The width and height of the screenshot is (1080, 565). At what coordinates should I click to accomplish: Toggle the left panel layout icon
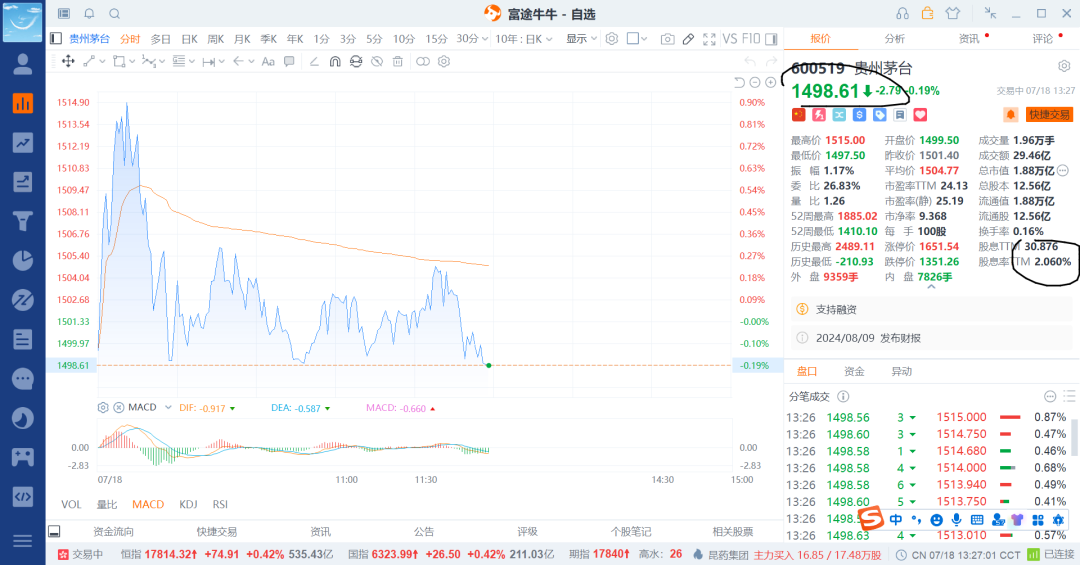[x=56, y=39]
